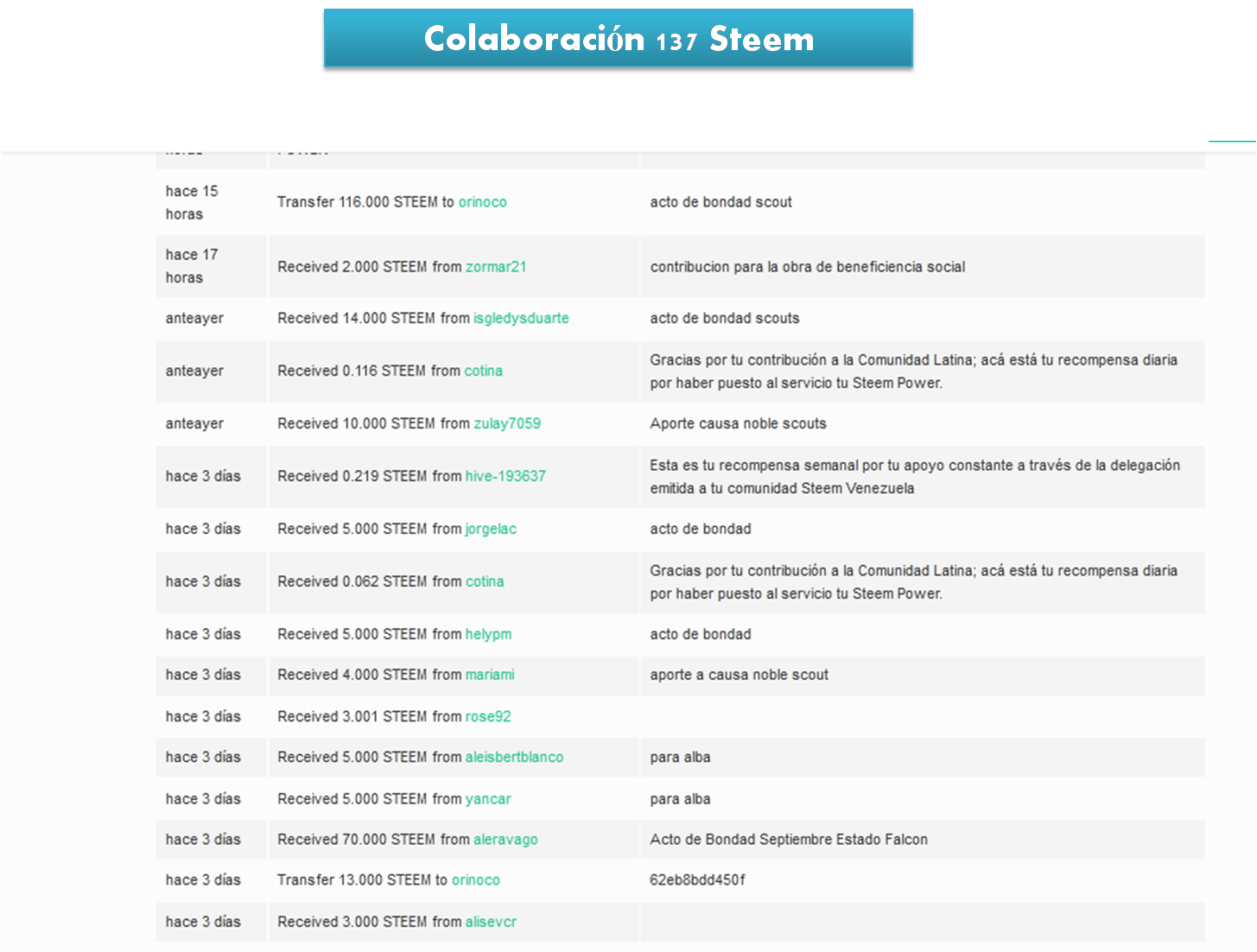Select the text "Received 0.219 STEEM from"
This screenshot has height=952, width=1257.
click(370, 476)
